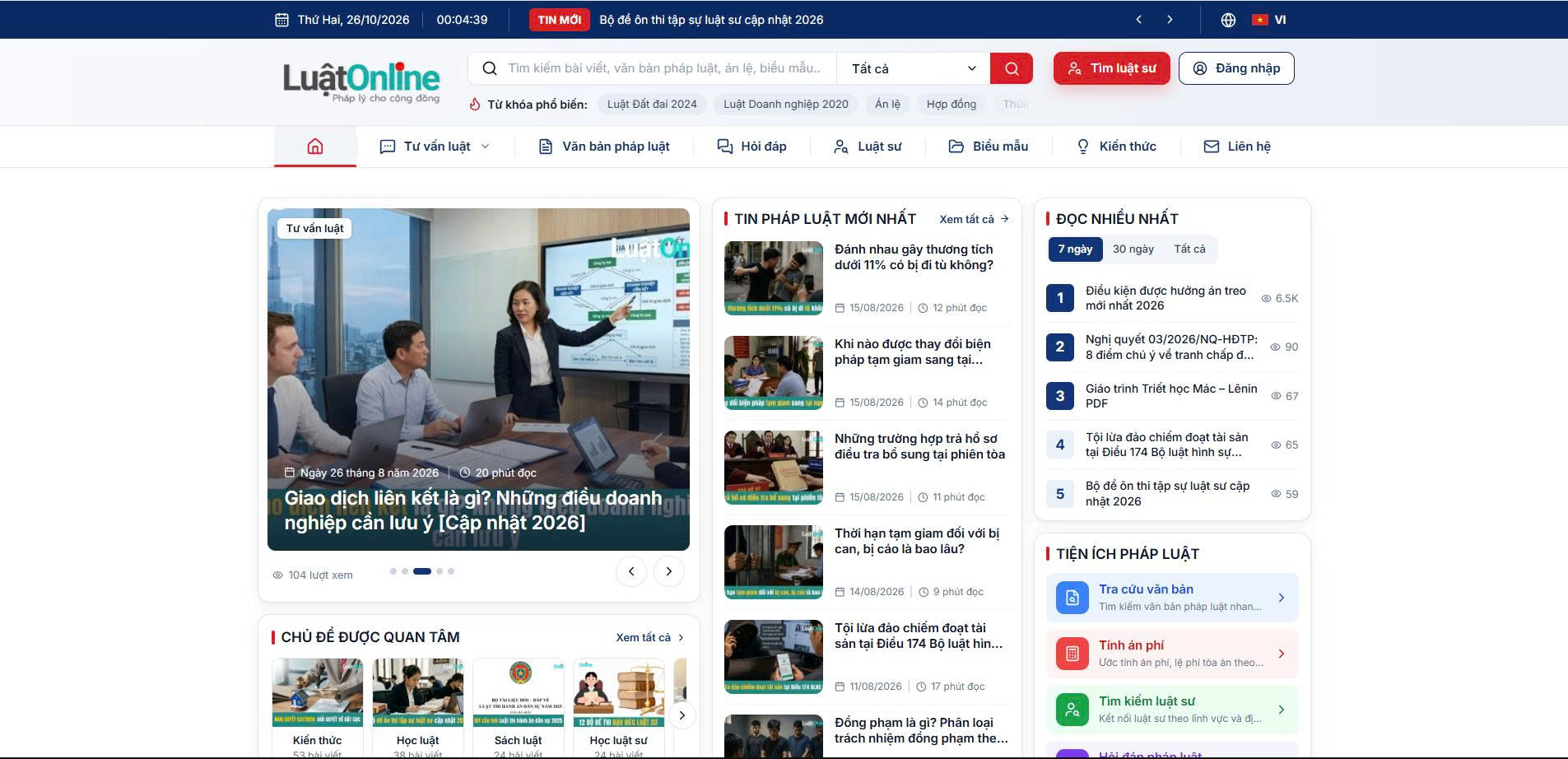
Task: Open featured article Giao dịch liên kết
Action: point(473,510)
